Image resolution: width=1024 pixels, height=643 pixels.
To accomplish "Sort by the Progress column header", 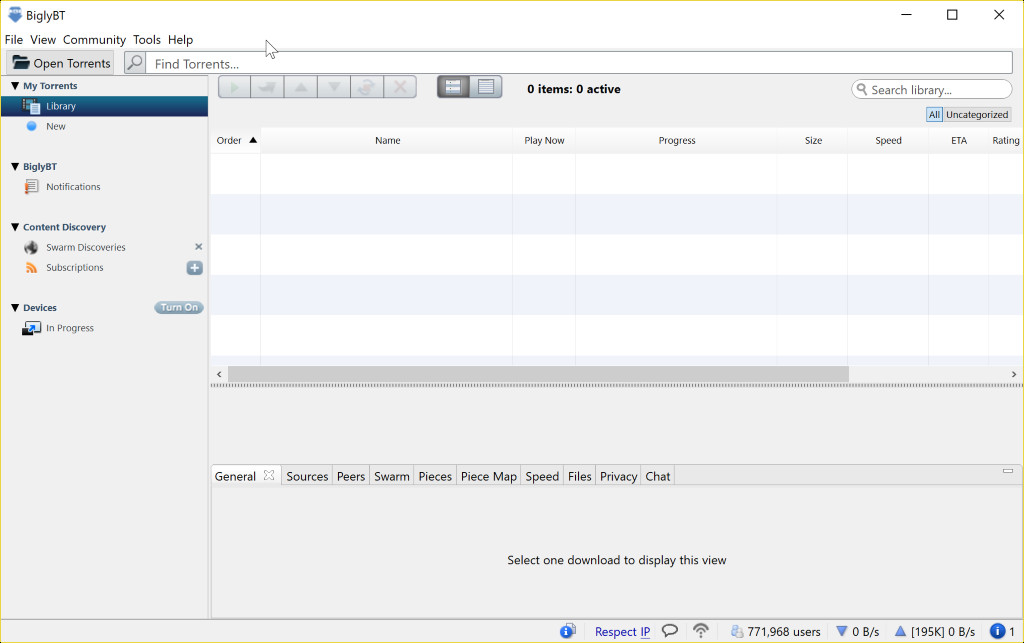I will click(677, 140).
